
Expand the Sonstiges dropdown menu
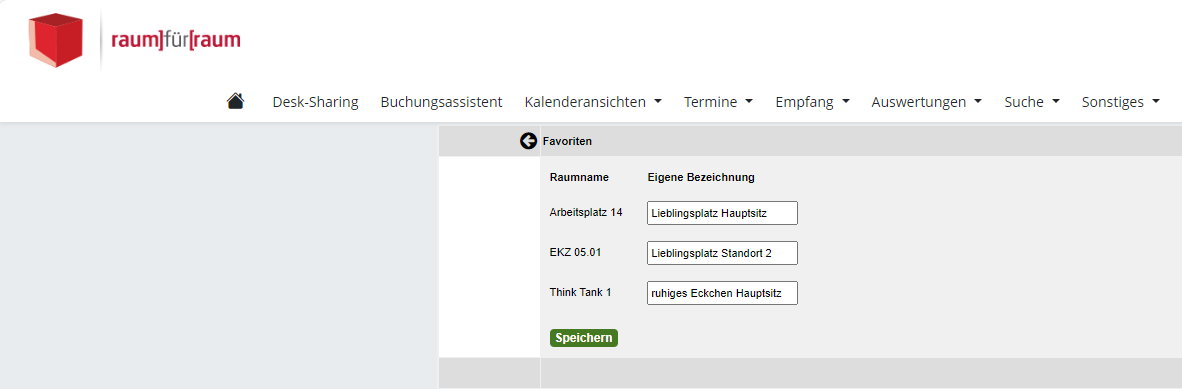[1120, 102]
